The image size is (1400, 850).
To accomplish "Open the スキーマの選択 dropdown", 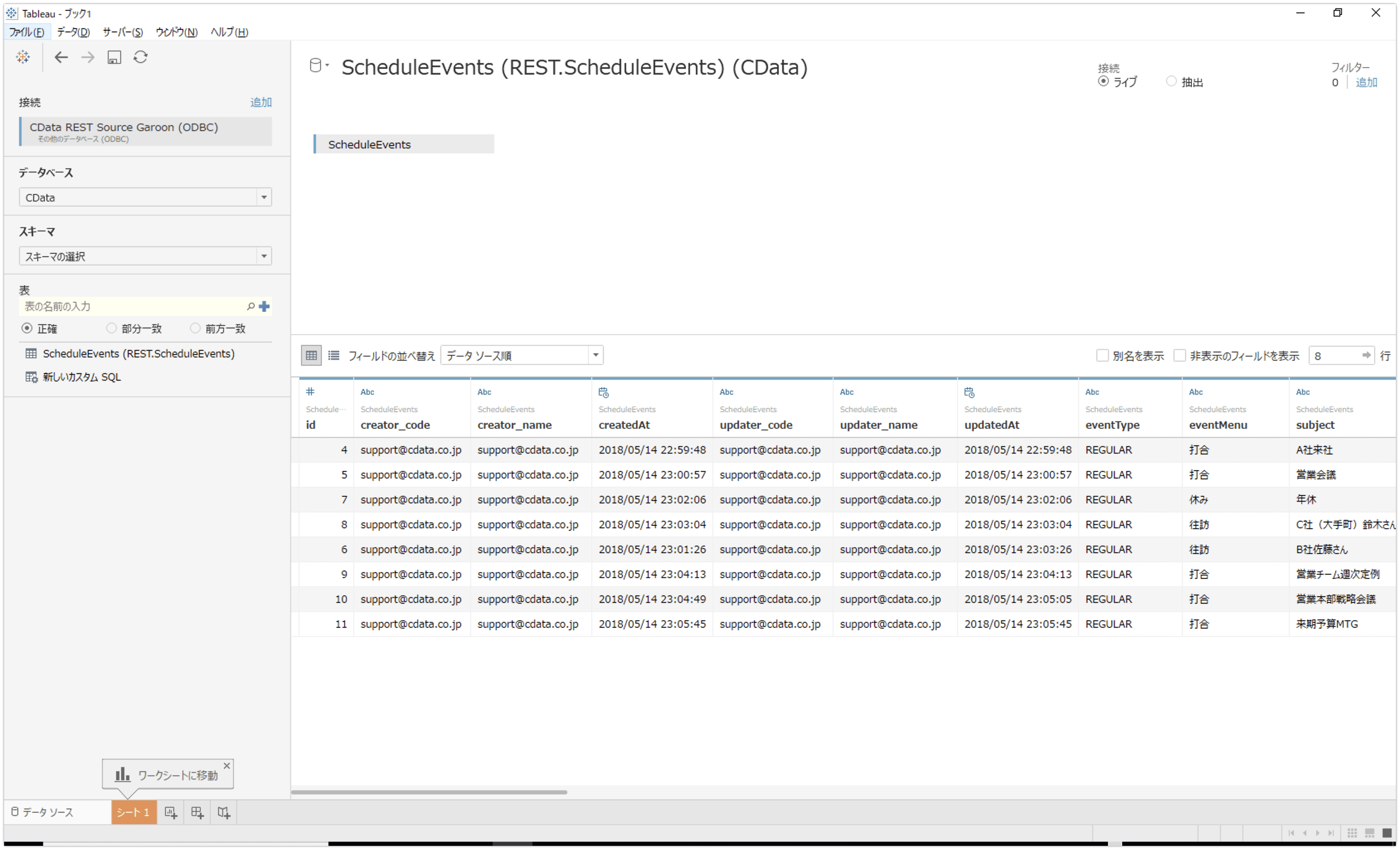I will point(264,256).
